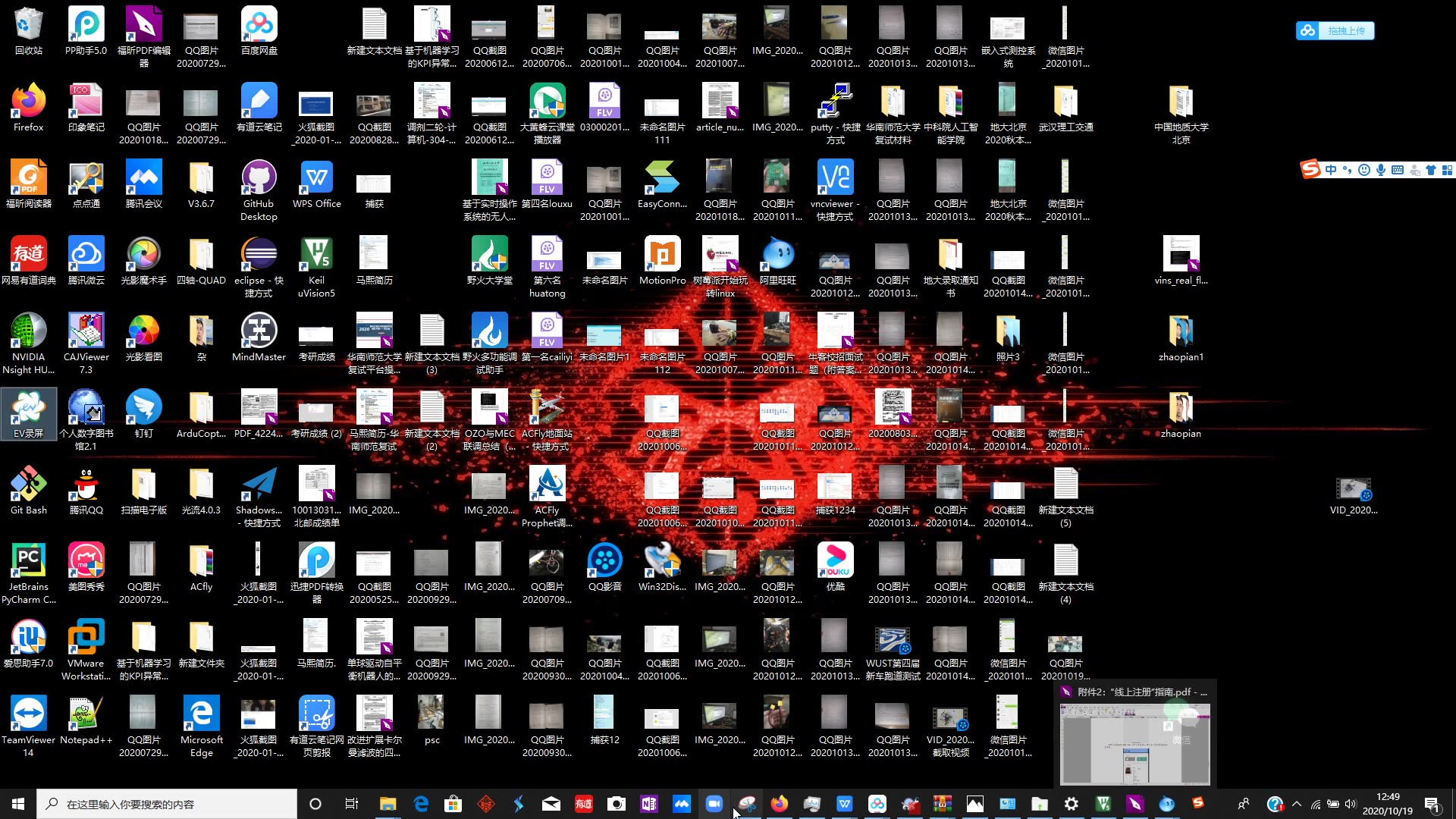The height and width of the screenshot is (819, 1456).
Task: Open the 有道云笔记 desktop icon
Action: click(x=259, y=107)
